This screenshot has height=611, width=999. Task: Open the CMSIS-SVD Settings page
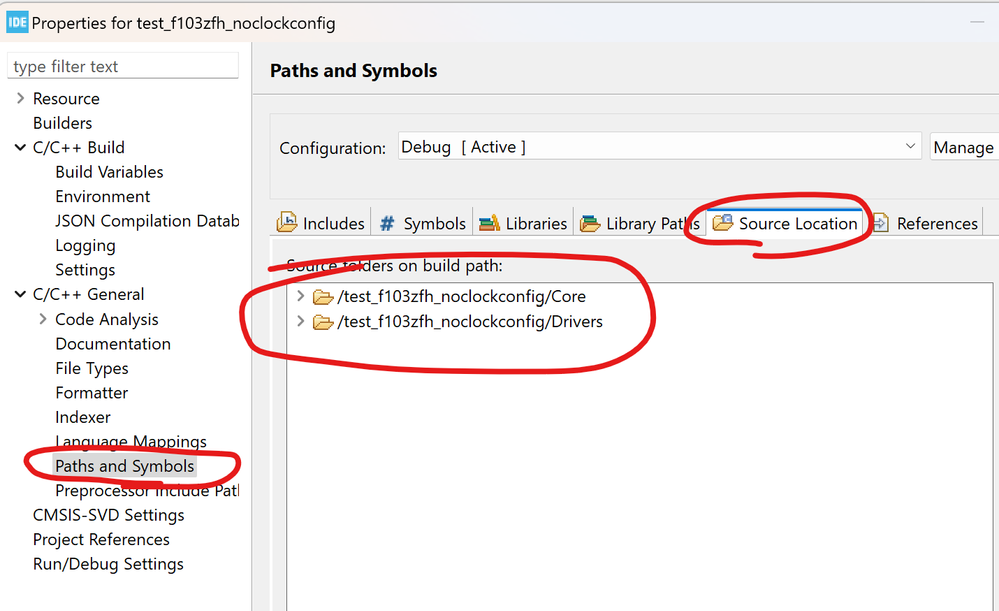pyautogui.click(x=108, y=515)
